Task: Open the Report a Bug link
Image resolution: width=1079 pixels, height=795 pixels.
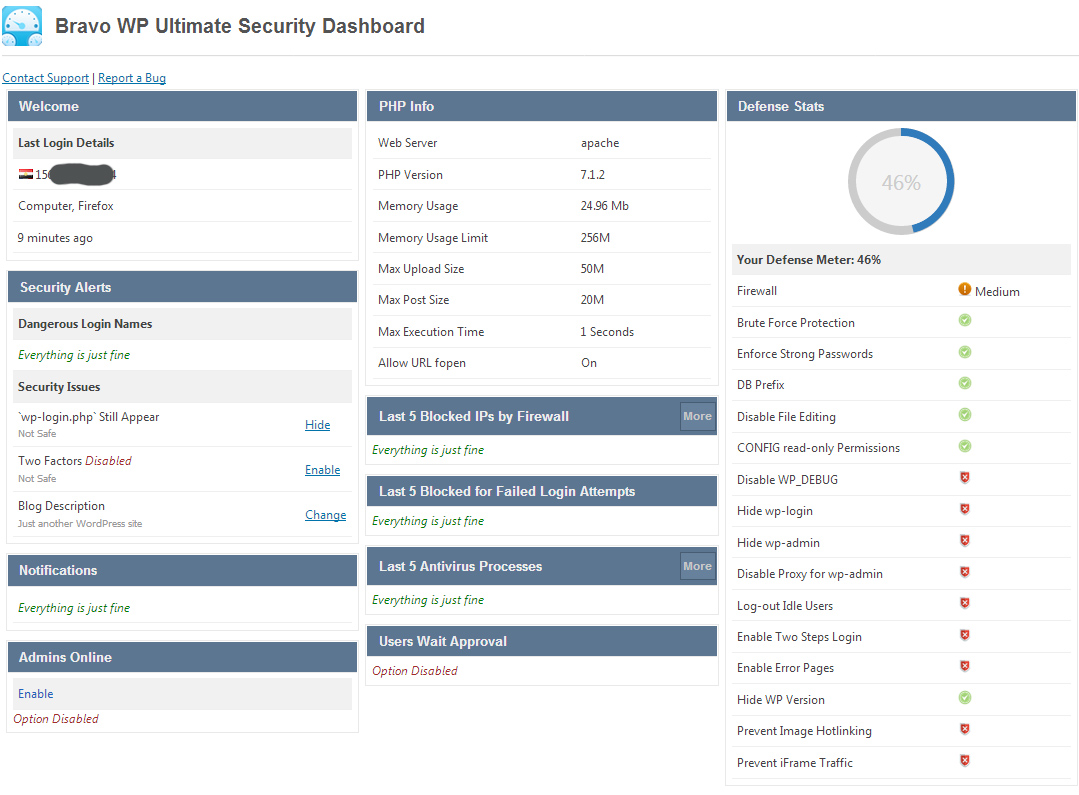Action: 132,78
